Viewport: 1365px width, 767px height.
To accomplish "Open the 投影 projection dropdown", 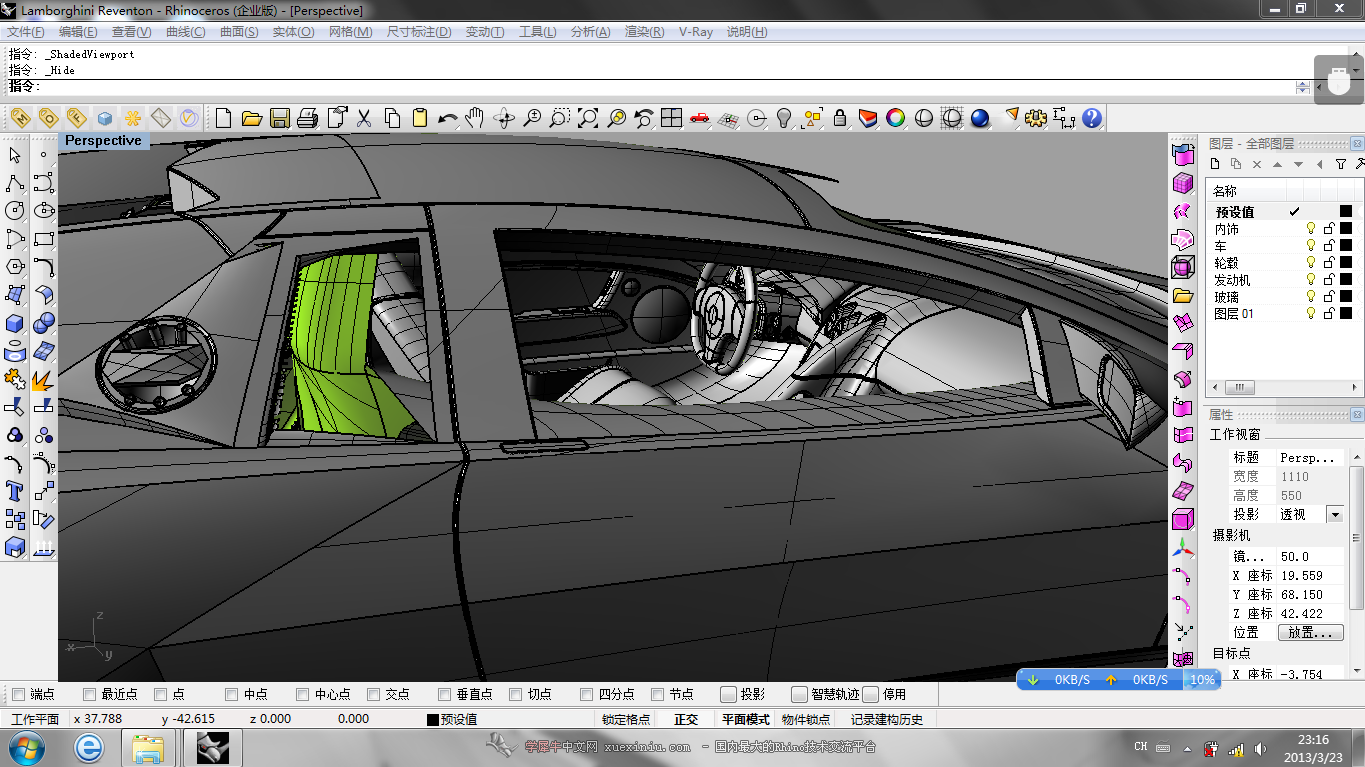I will point(1334,514).
